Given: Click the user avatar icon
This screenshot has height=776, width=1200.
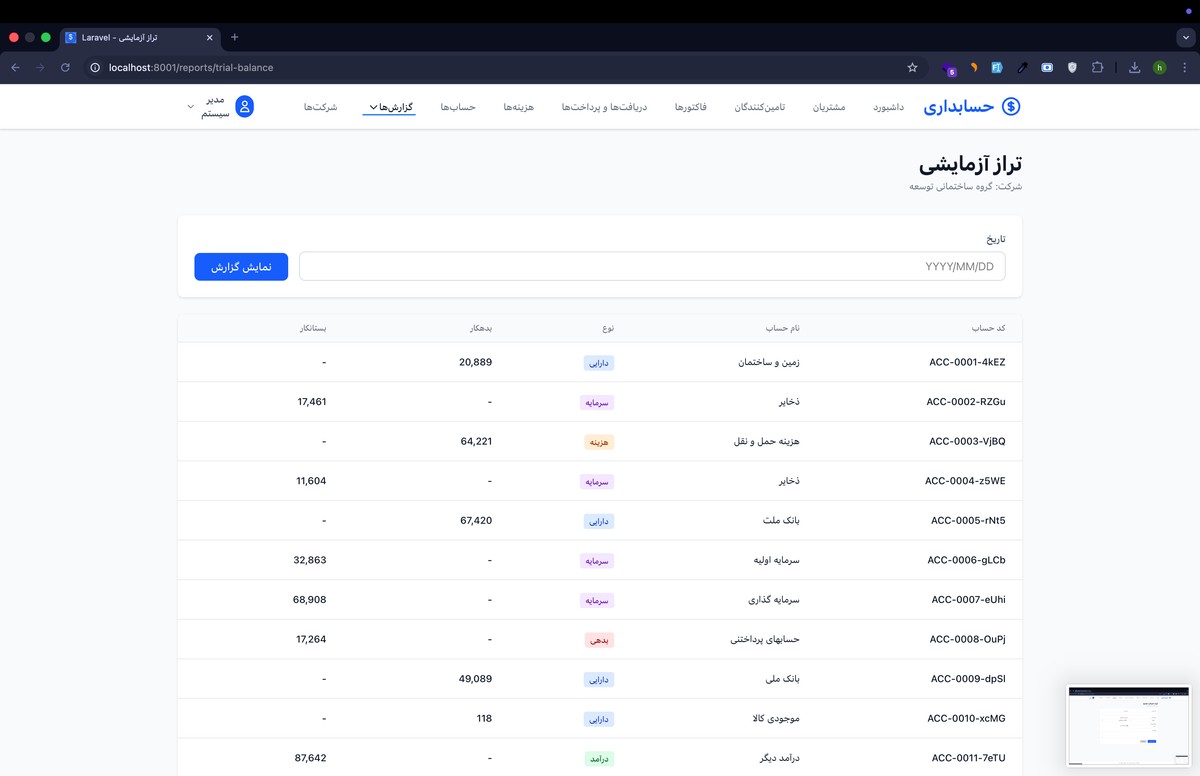Looking at the screenshot, I should (244, 107).
